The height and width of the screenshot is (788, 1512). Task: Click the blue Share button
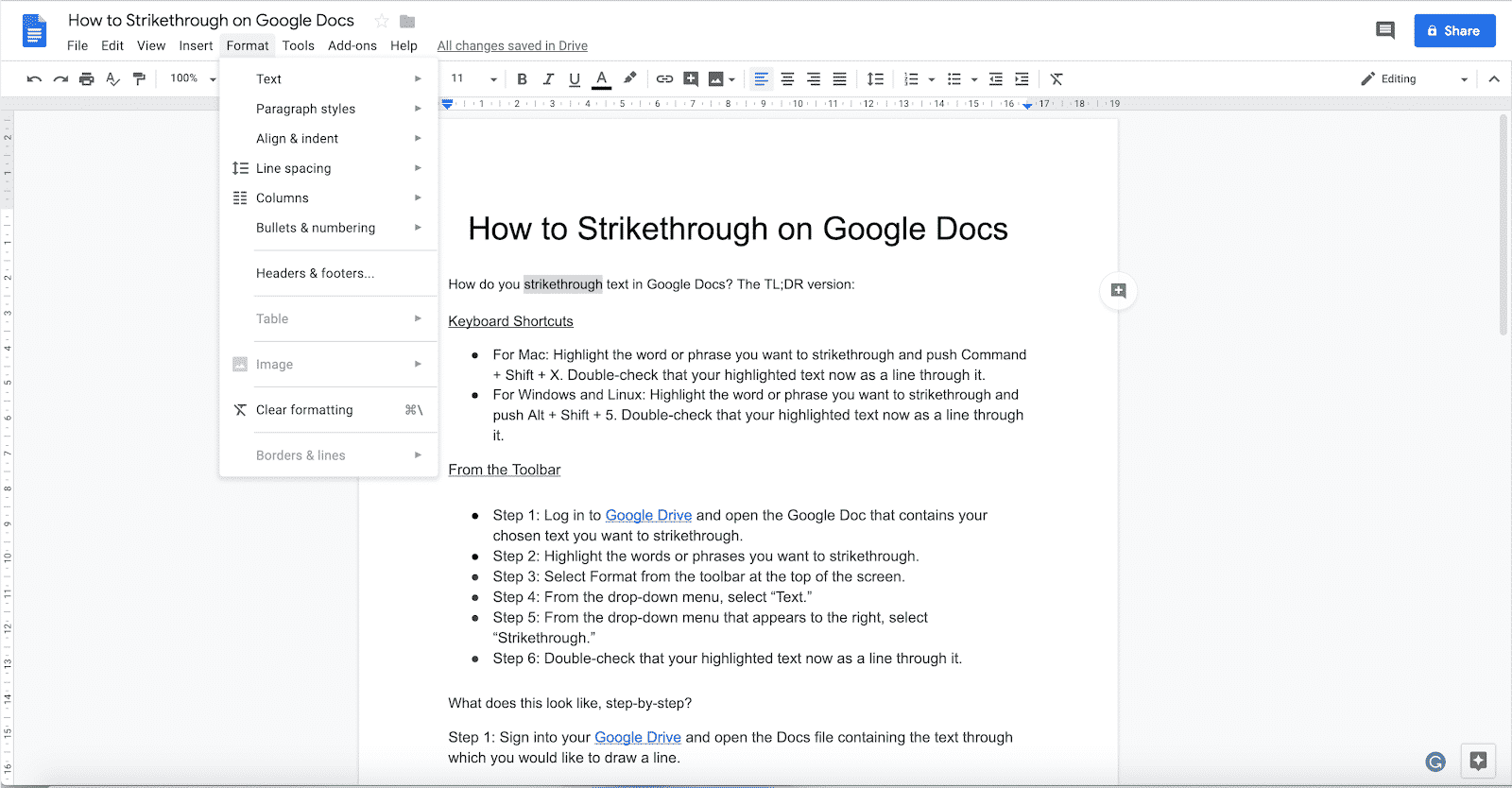(x=1454, y=30)
